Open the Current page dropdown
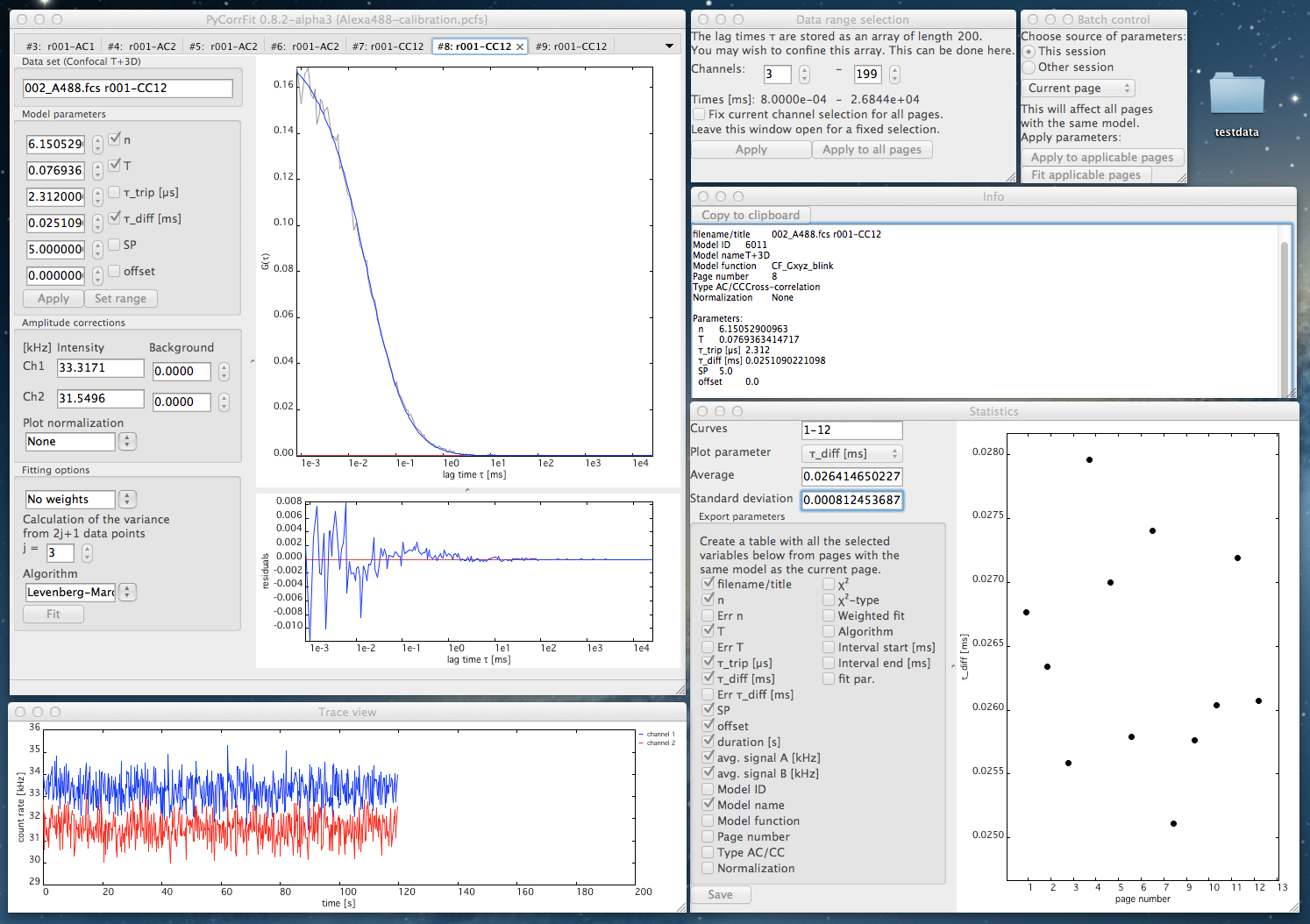This screenshot has width=1310, height=924. pyautogui.click(x=1078, y=89)
